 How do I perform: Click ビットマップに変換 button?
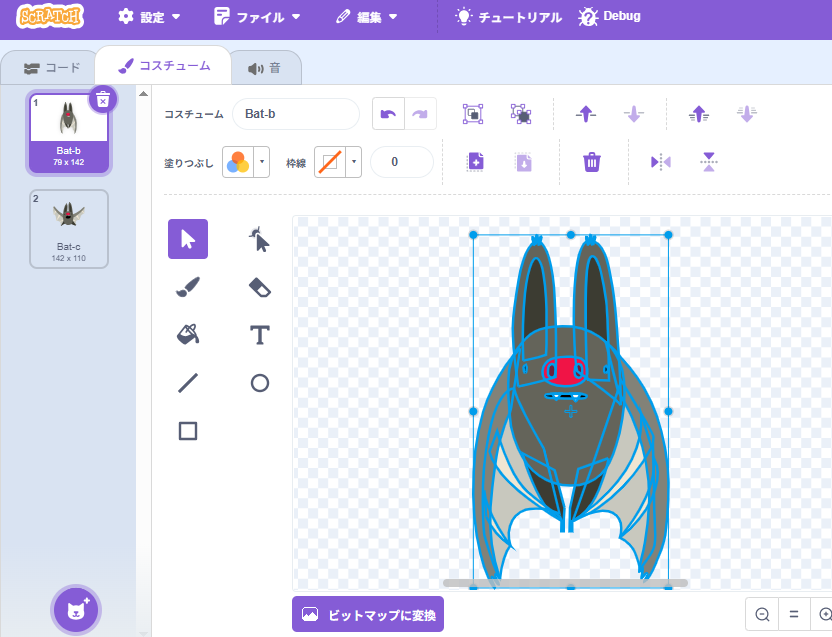368,615
